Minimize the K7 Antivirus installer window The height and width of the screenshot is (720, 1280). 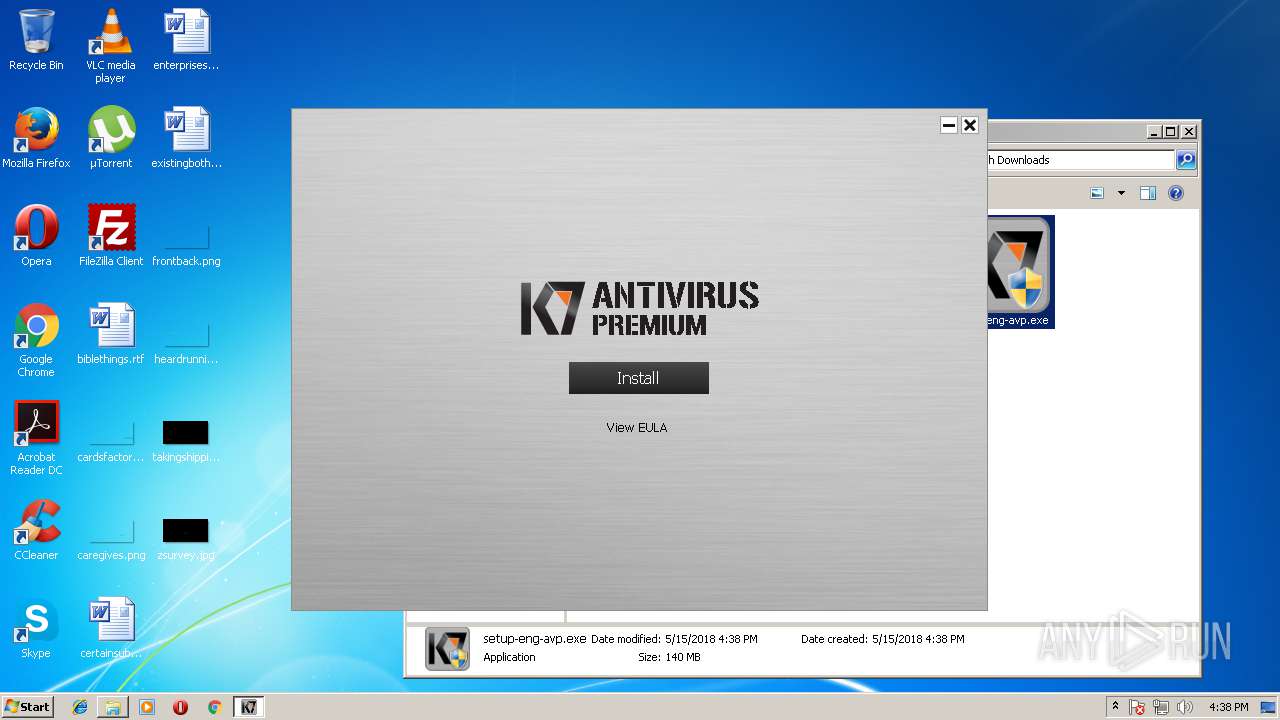[949, 125]
